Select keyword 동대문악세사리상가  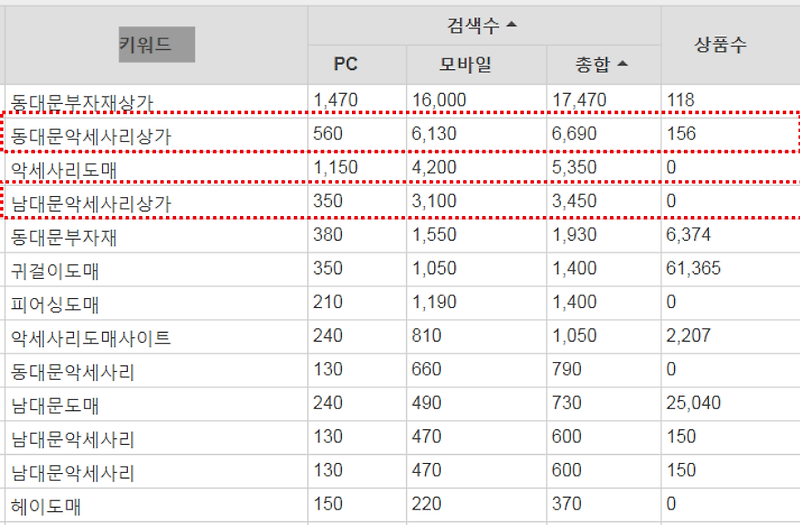coord(91,136)
